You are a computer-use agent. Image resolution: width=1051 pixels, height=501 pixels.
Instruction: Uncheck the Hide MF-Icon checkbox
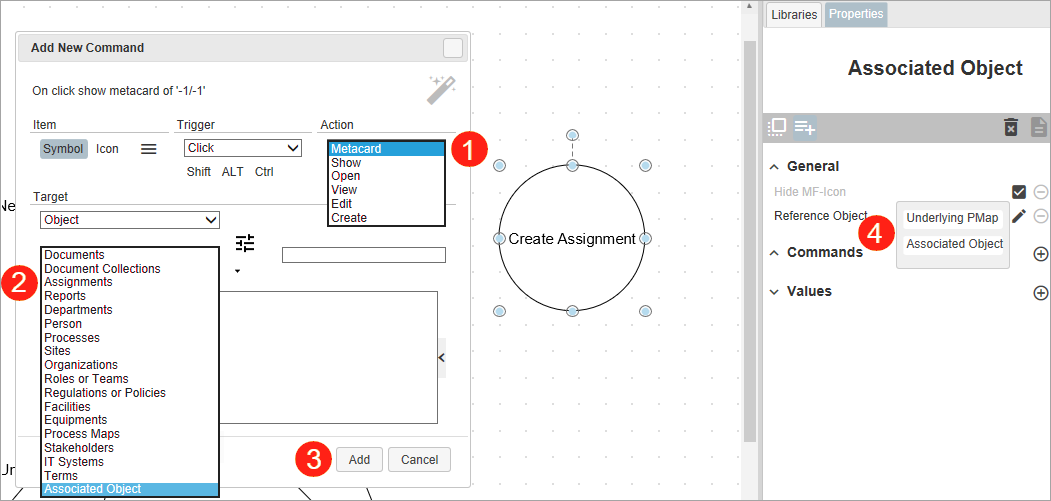coord(1019,192)
